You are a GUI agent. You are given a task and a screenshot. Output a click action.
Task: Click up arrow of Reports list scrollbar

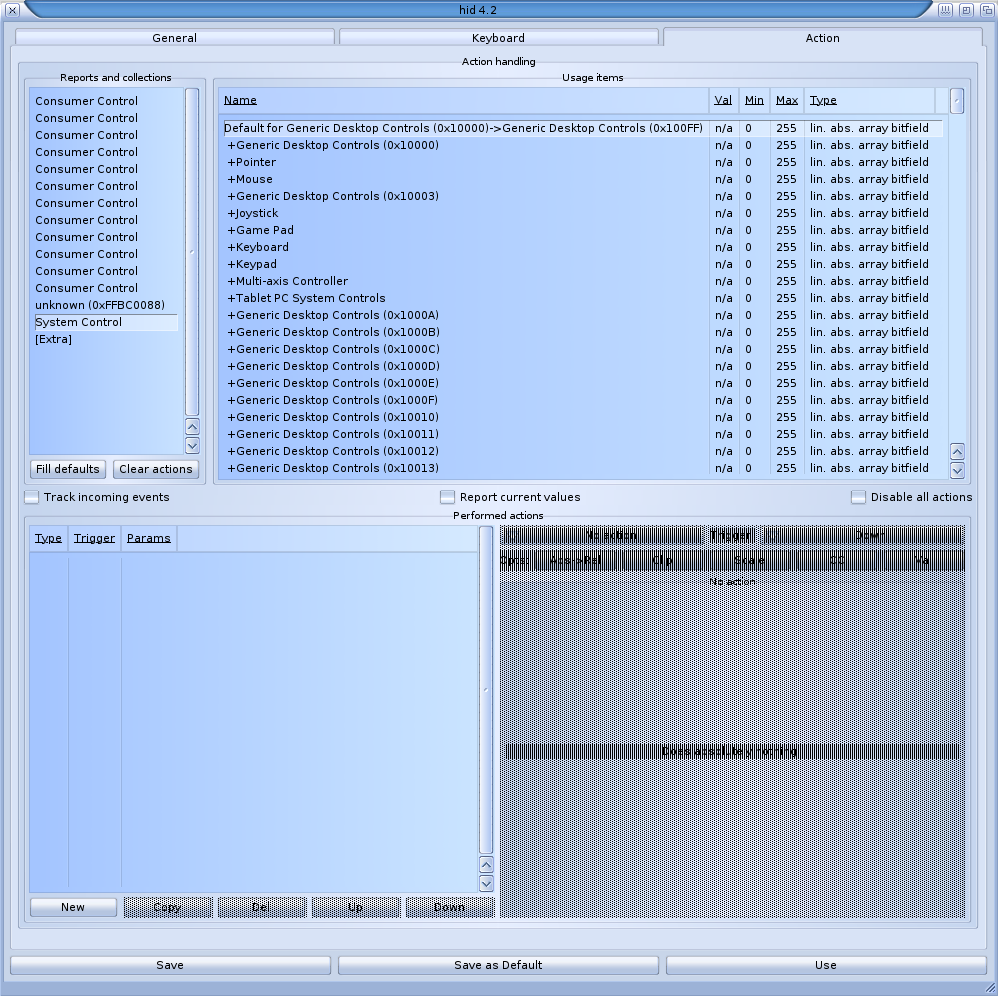coord(192,427)
